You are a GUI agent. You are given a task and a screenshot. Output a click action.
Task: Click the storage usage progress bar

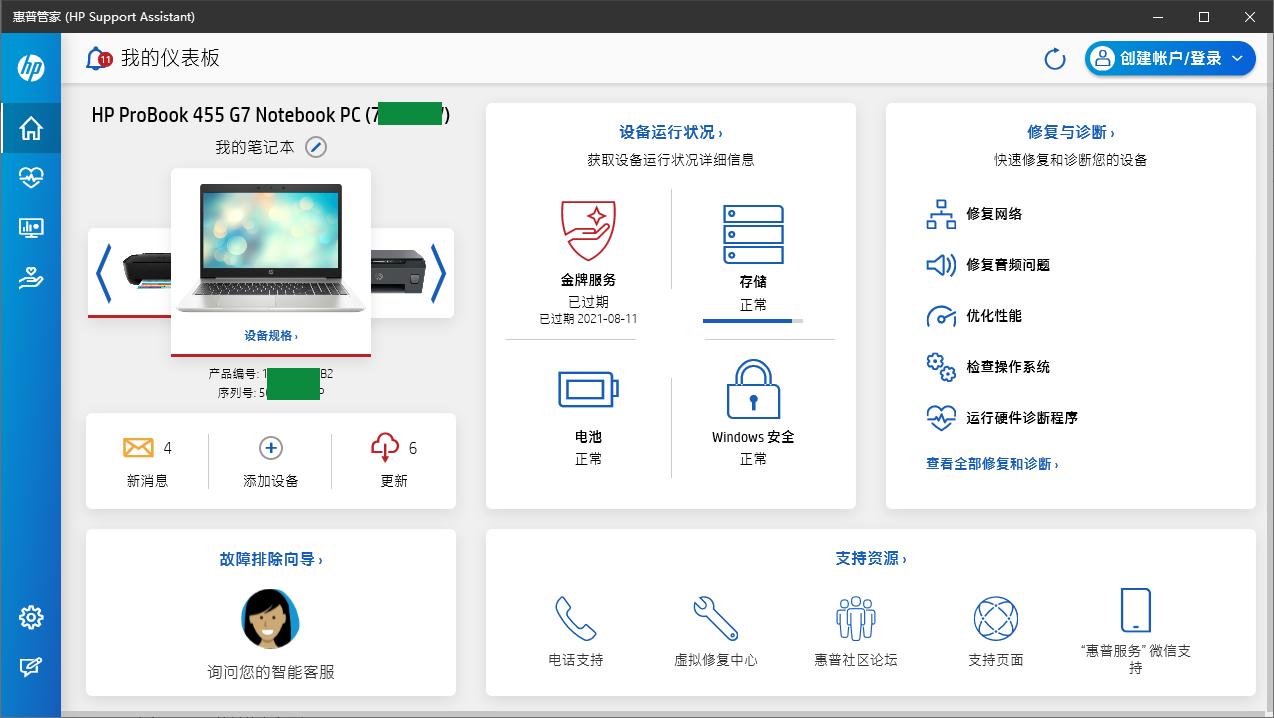coord(753,321)
